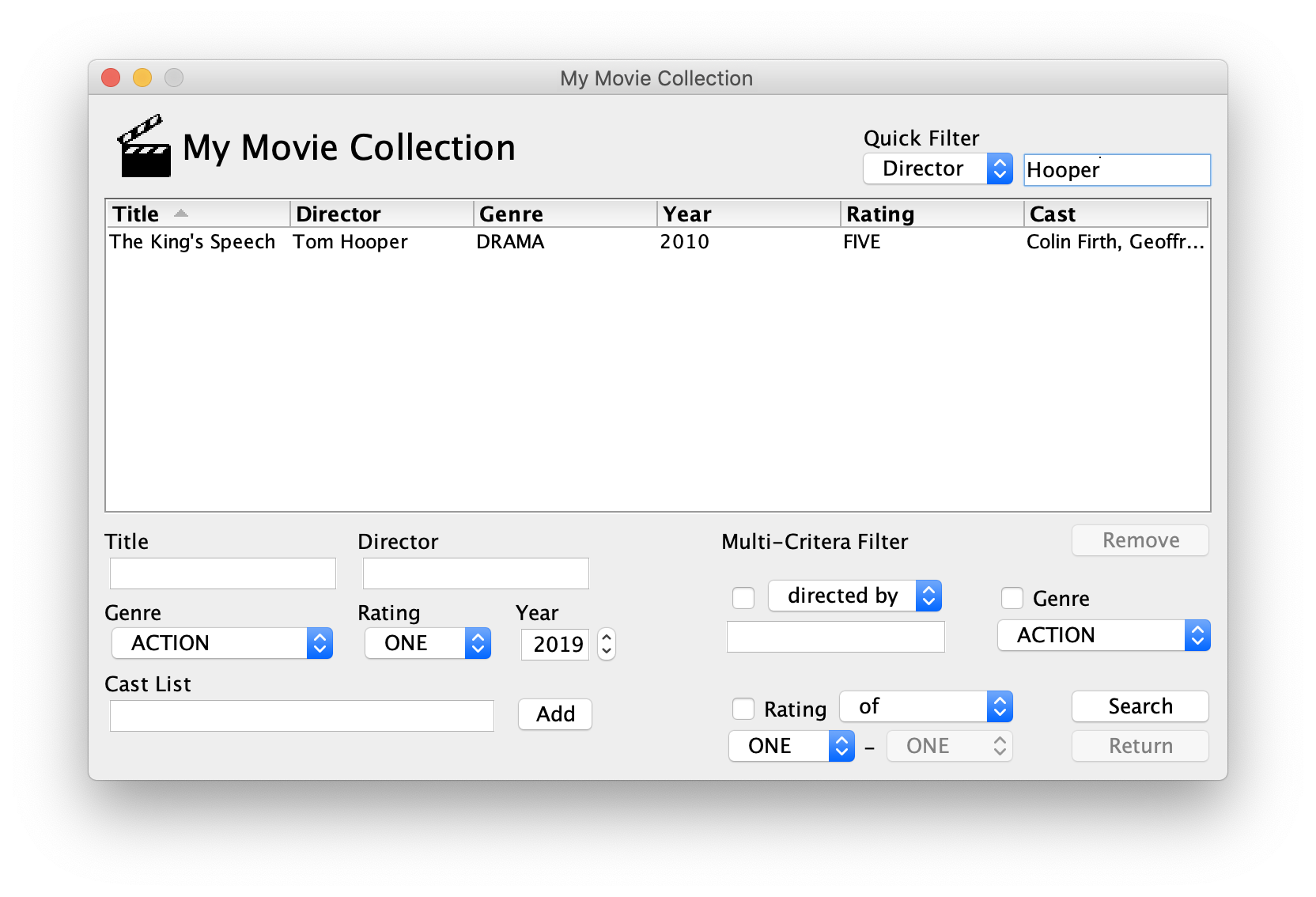The height and width of the screenshot is (897, 1316).
Task: Click the Add button
Action: tap(555, 714)
